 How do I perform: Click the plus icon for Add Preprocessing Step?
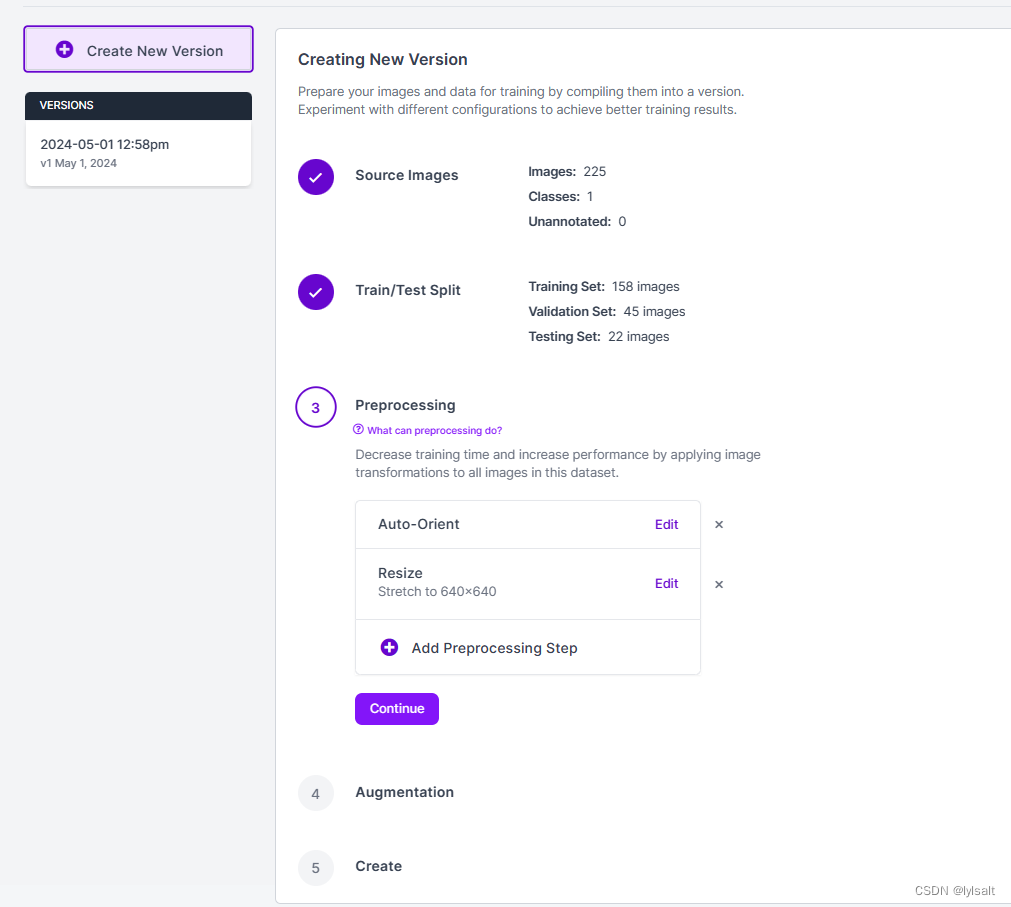click(389, 647)
